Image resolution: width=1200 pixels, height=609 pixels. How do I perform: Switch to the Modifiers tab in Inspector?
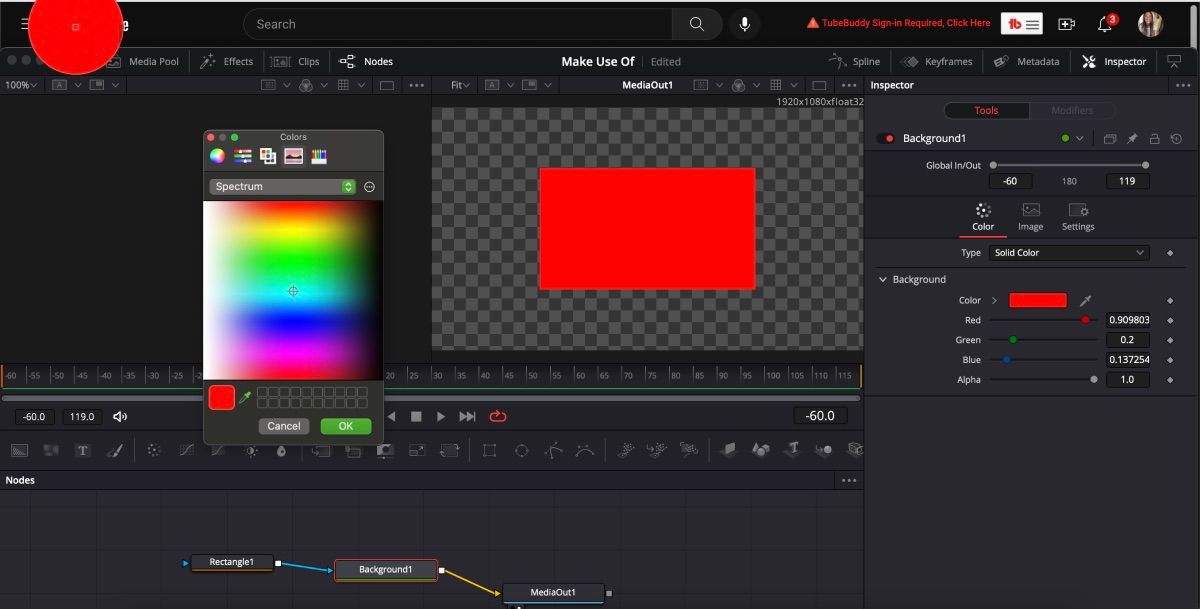(1072, 110)
